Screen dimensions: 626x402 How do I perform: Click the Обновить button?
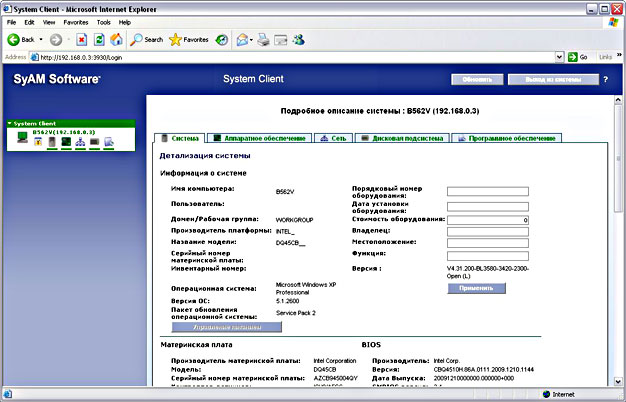(x=477, y=79)
